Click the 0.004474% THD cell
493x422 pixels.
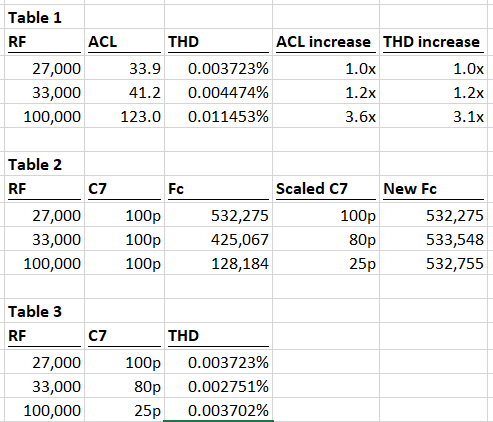(x=218, y=92)
